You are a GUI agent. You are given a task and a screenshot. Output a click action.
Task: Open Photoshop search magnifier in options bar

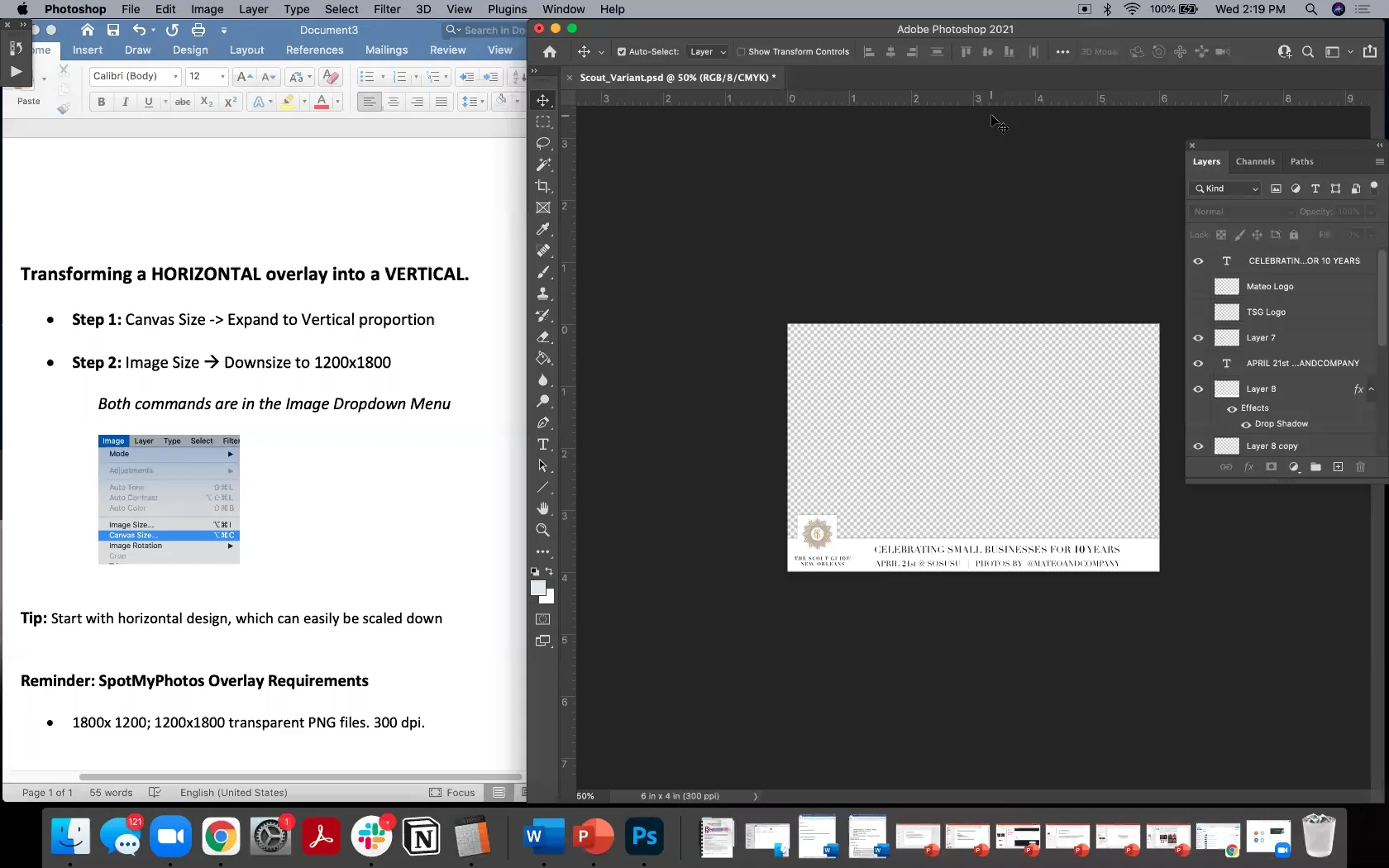tap(1308, 51)
